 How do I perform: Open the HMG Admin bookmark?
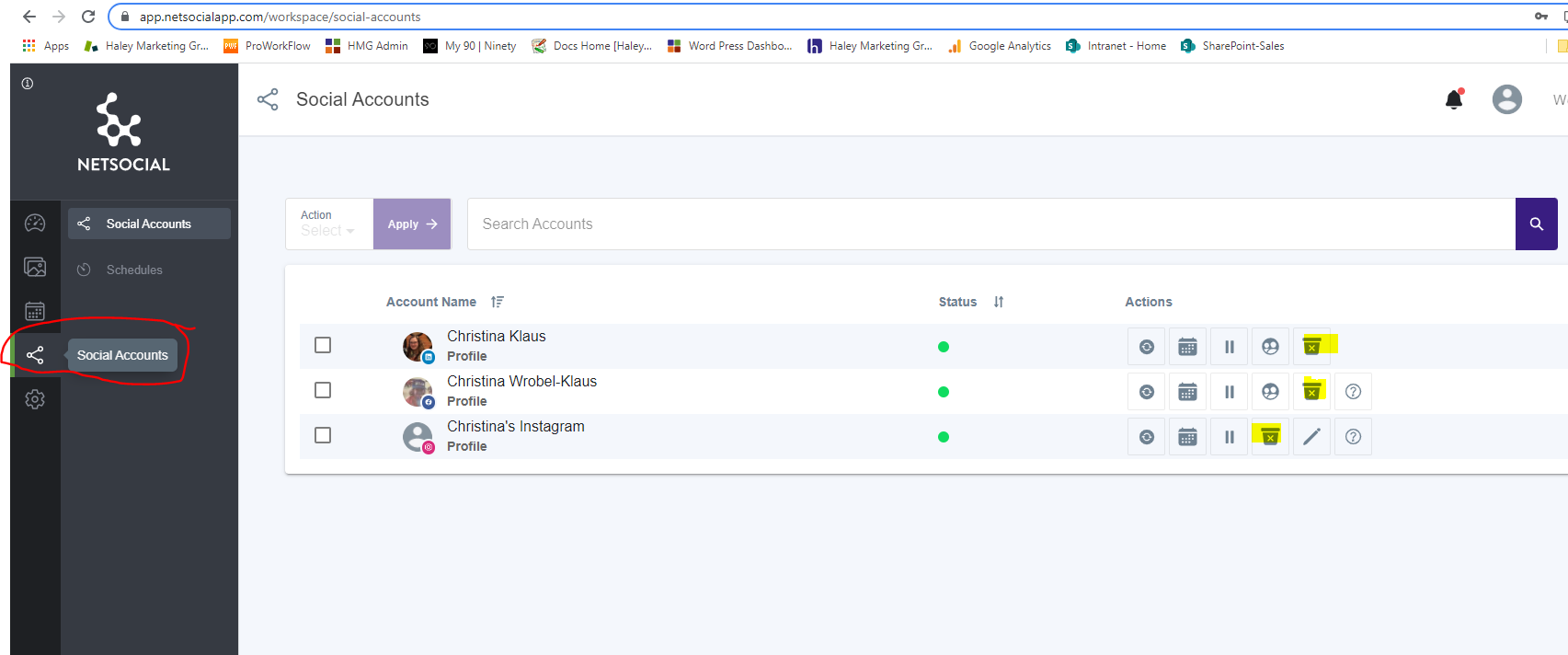pyautogui.click(x=367, y=46)
